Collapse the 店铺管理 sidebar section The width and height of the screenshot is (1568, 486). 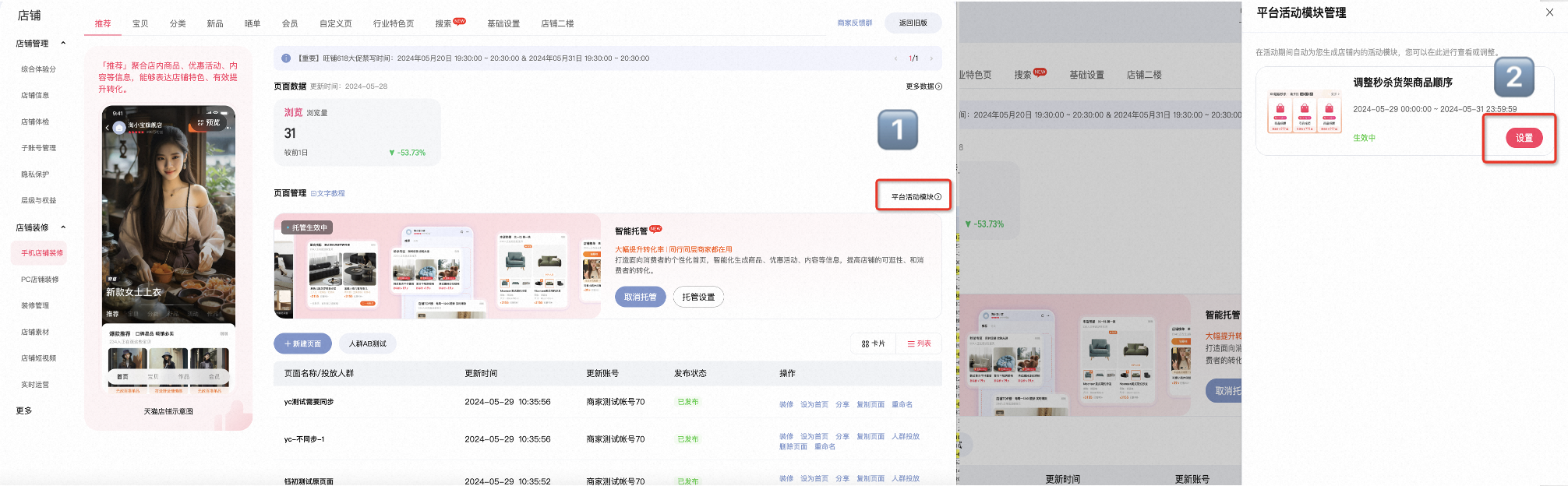[x=63, y=44]
